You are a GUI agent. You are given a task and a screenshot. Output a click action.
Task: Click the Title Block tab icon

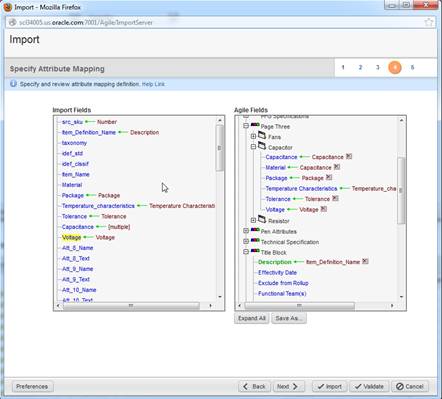click(x=255, y=251)
